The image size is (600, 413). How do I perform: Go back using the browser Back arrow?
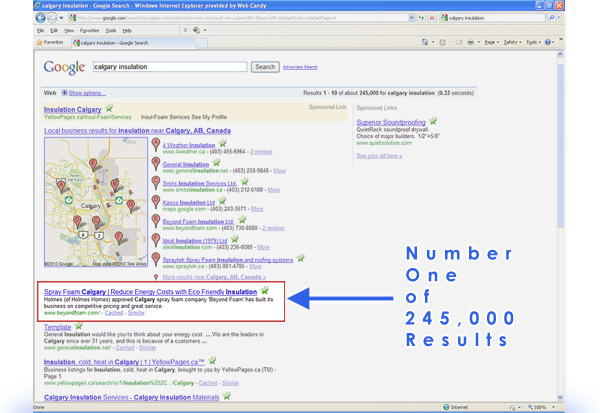40,18
